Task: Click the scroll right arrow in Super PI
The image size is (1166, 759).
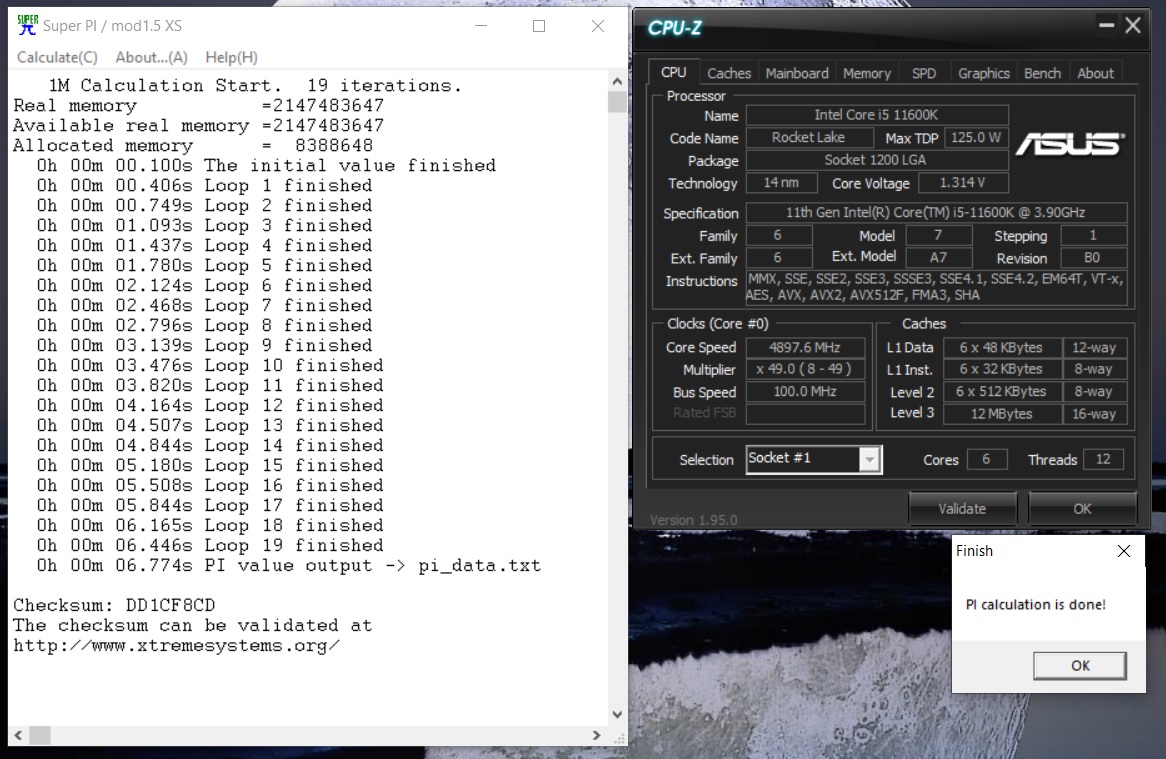Action: pos(596,735)
